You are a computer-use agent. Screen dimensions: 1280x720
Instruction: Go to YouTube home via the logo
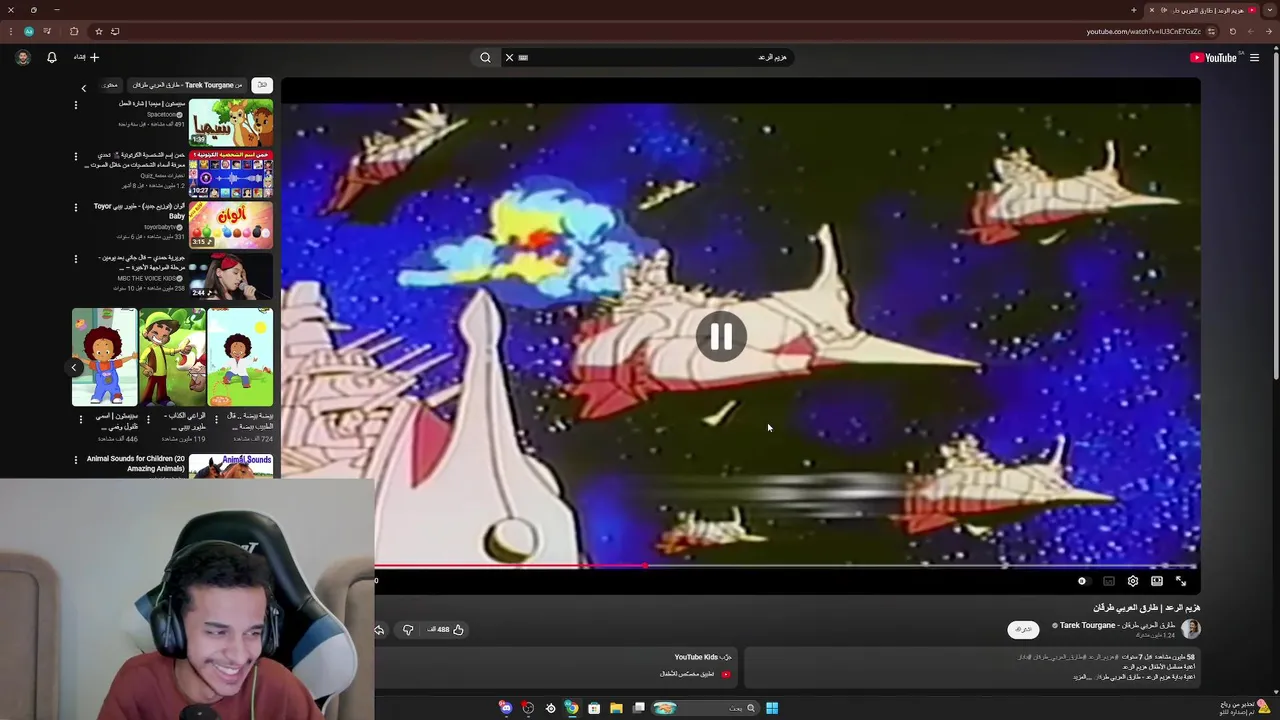click(1214, 58)
